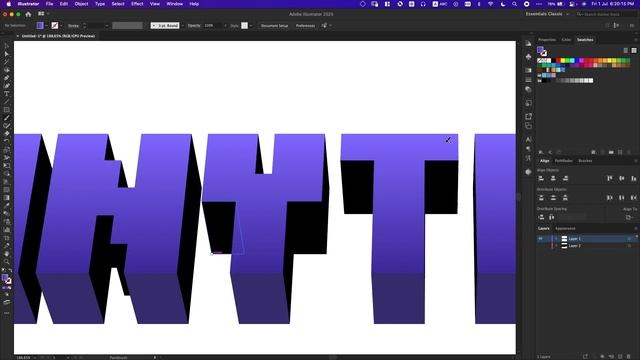This screenshot has height=360, width=640.
Task: Close the Untitled-1 document tab
Action: [x=18, y=36]
